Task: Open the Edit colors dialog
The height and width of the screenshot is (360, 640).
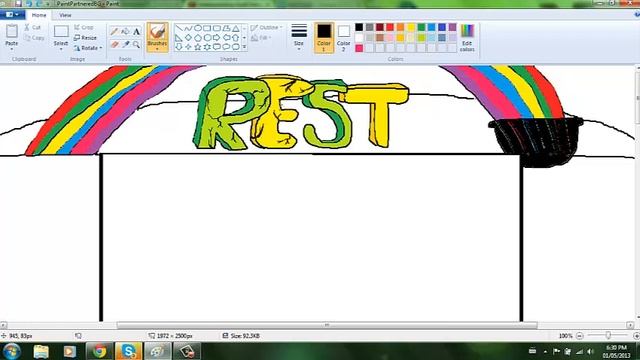Action: pyautogui.click(x=467, y=38)
